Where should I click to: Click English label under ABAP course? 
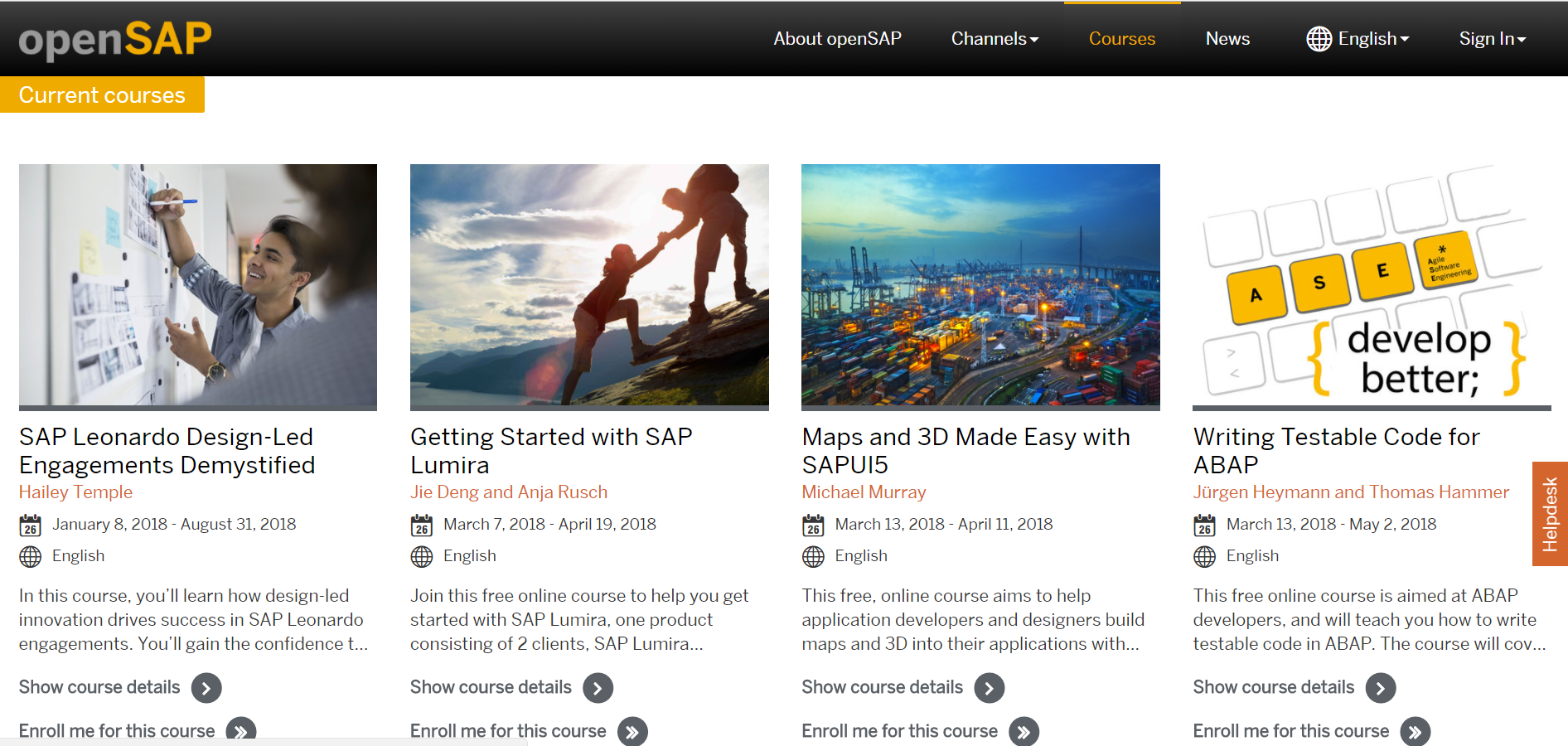[1252, 556]
